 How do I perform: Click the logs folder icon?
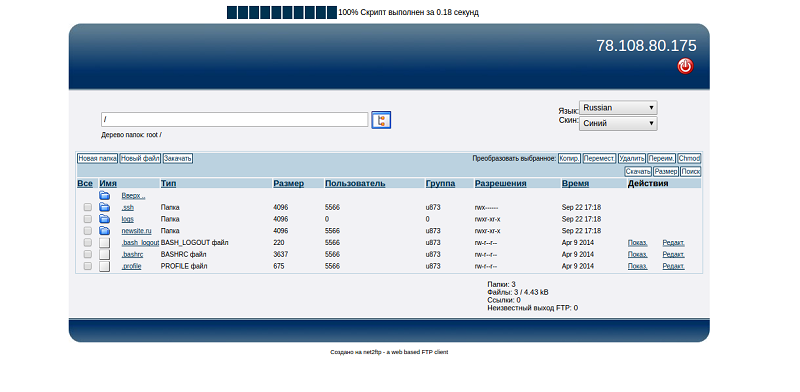tap(105, 218)
